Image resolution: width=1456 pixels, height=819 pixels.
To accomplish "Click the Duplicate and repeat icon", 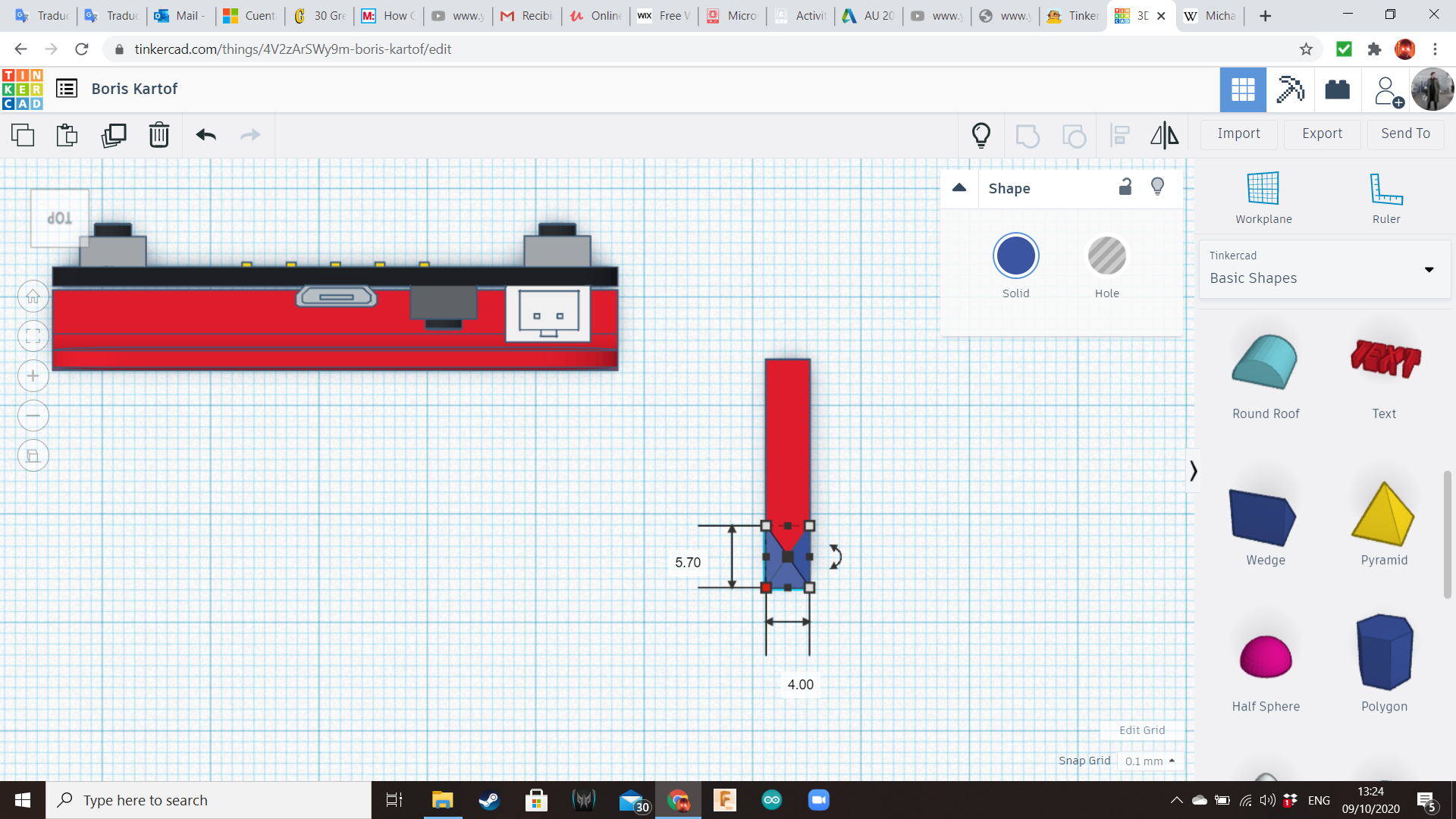I will [114, 135].
